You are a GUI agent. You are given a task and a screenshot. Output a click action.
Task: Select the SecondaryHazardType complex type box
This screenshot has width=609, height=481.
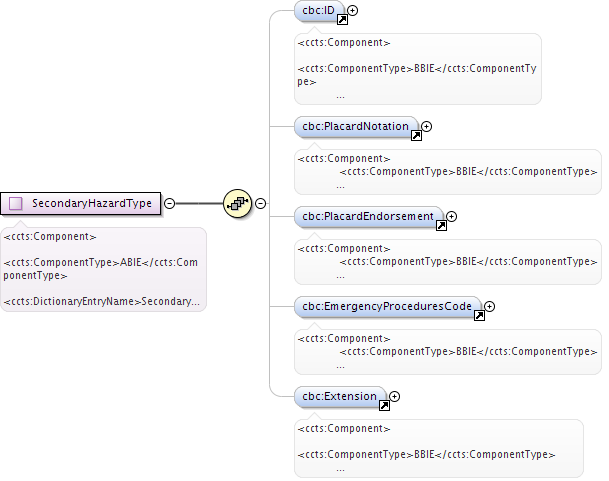click(80, 203)
